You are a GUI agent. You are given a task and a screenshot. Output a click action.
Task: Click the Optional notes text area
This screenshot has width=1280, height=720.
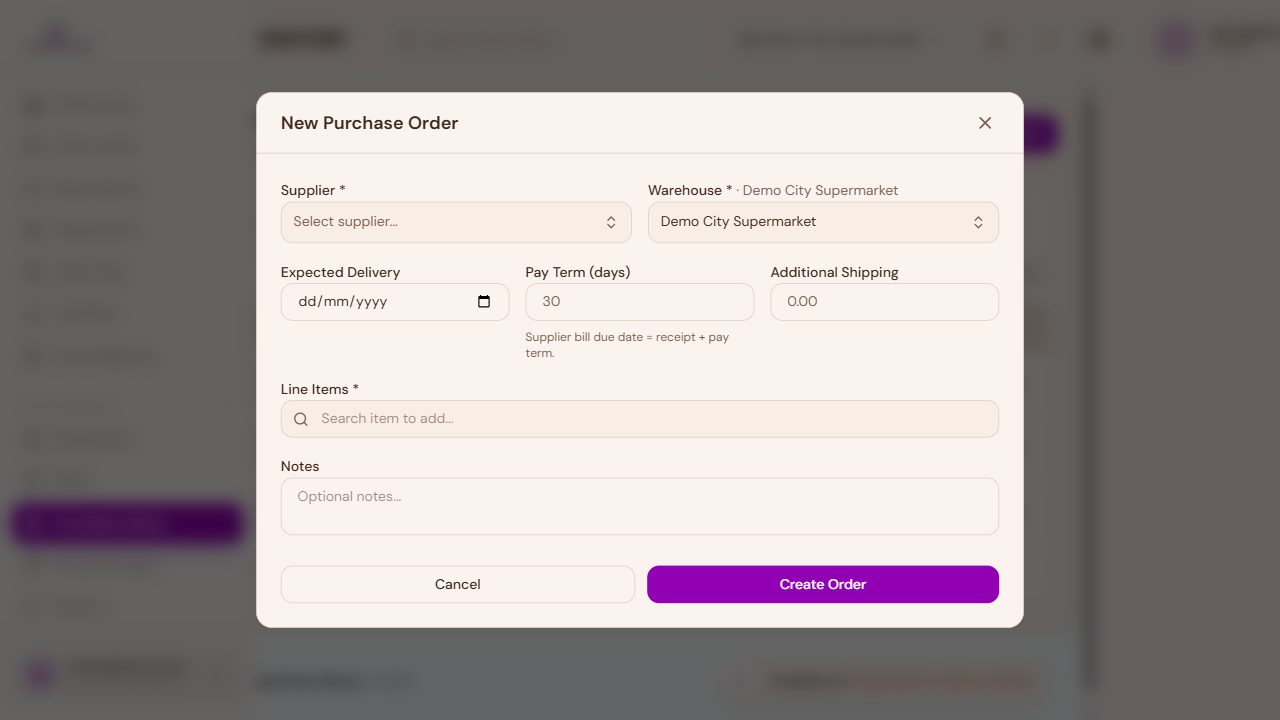(x=640, y=506)
